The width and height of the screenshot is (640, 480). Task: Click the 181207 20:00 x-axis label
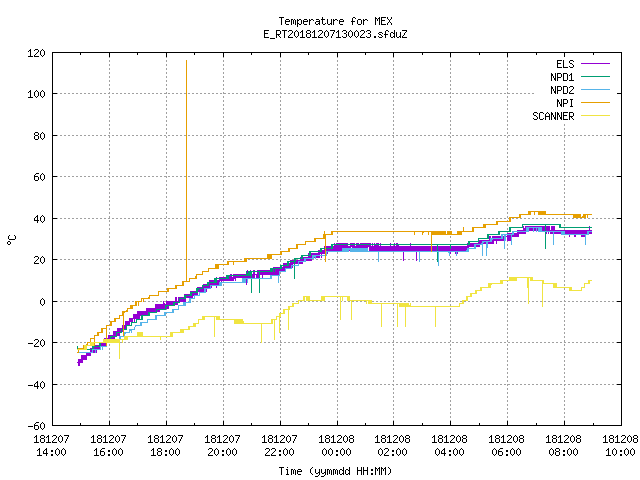[x=222, y=446]
